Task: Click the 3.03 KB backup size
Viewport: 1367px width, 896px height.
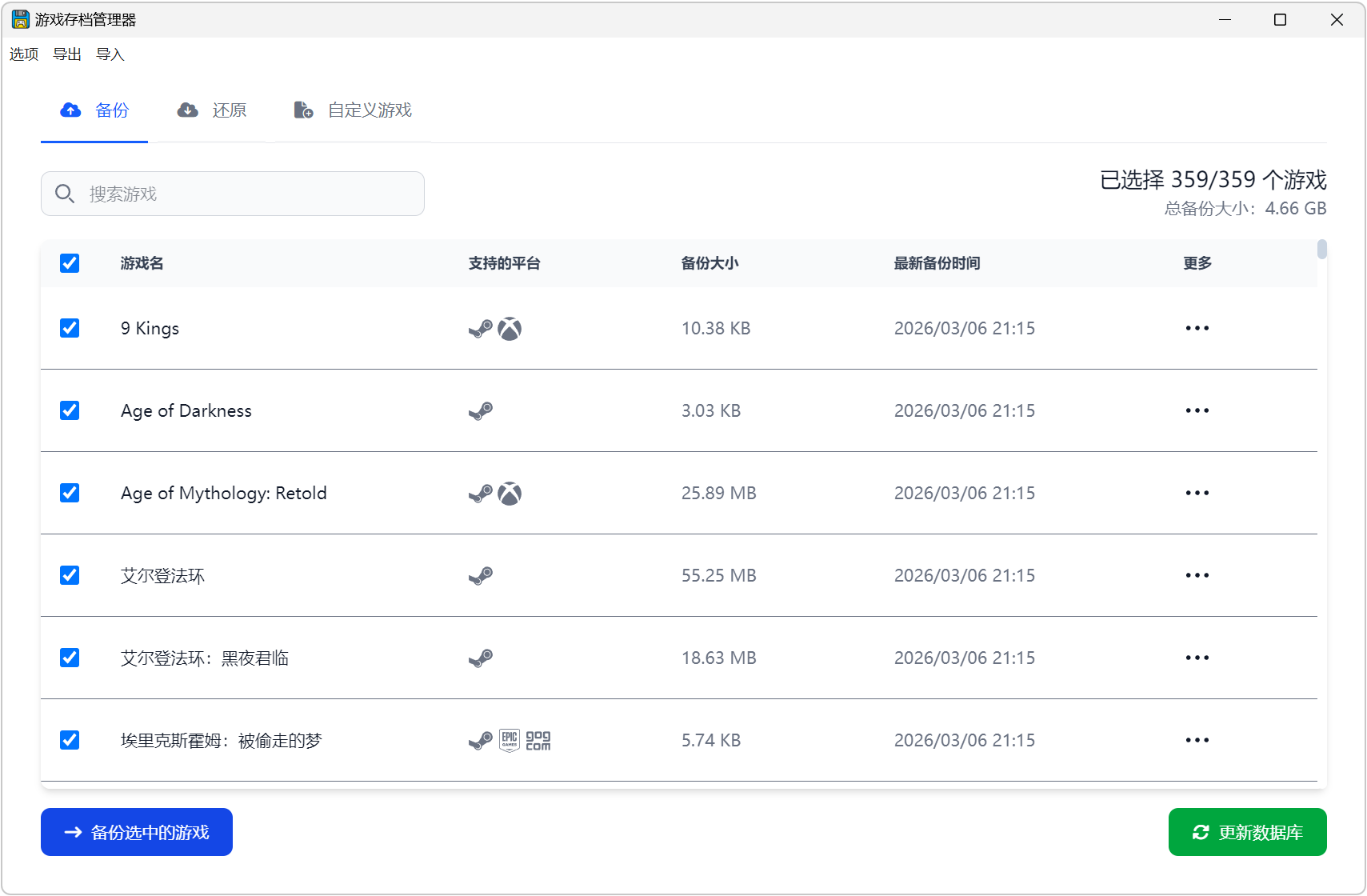Action: (711, 410)
